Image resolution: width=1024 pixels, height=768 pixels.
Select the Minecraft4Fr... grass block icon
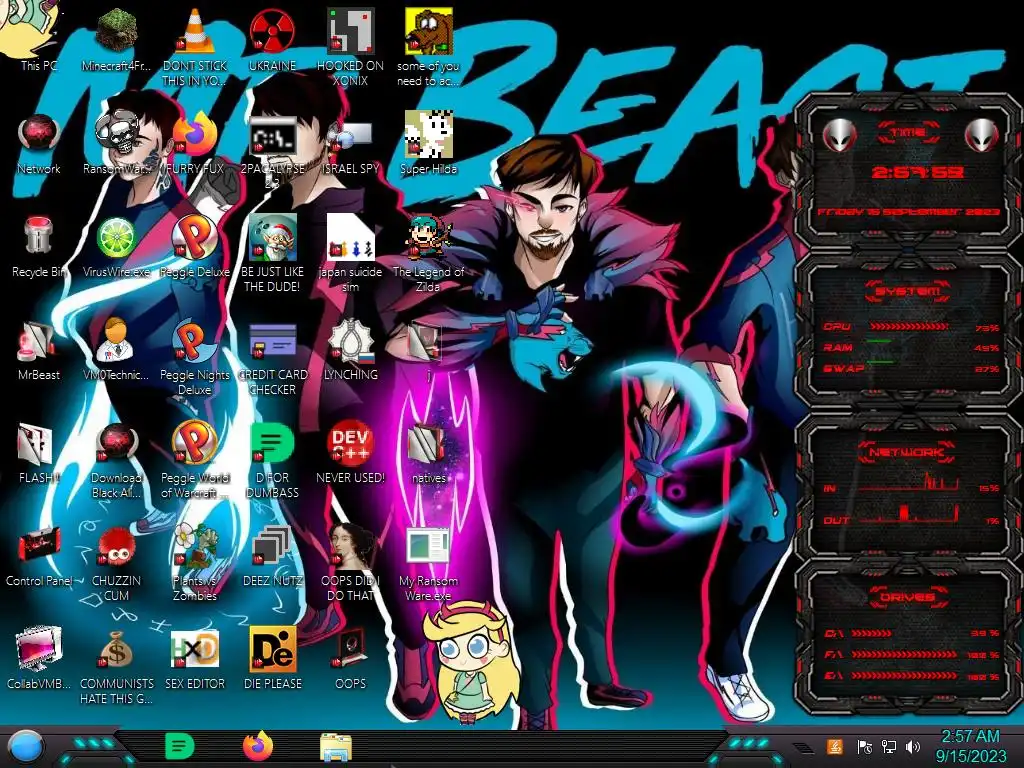[117, 31]
